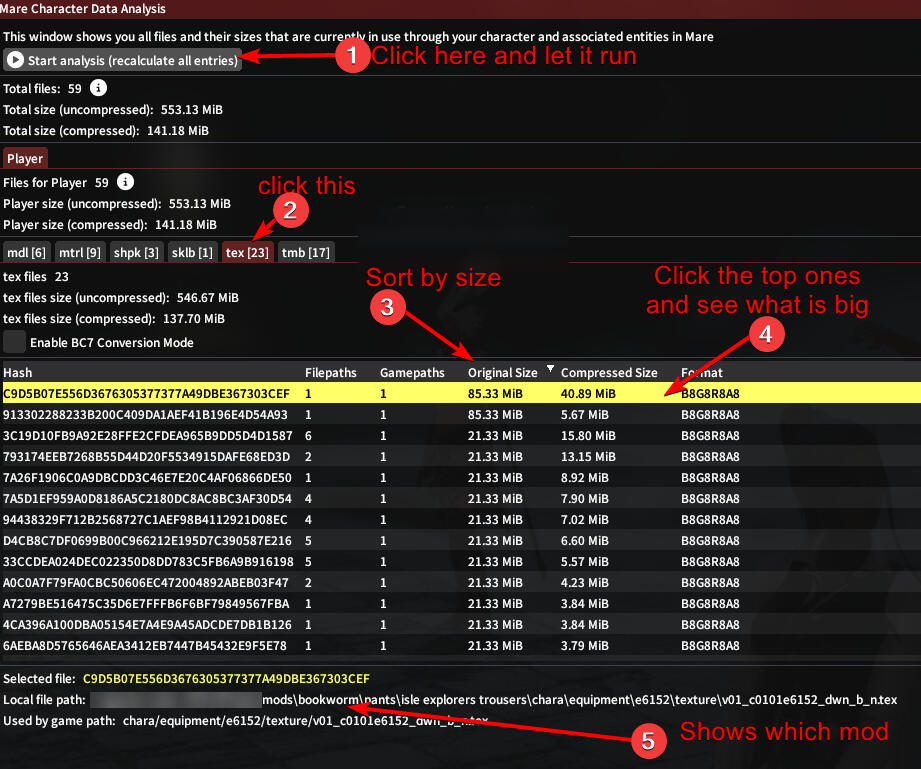
Task: Switch to the mdl [6] tab
Action: 26,252
